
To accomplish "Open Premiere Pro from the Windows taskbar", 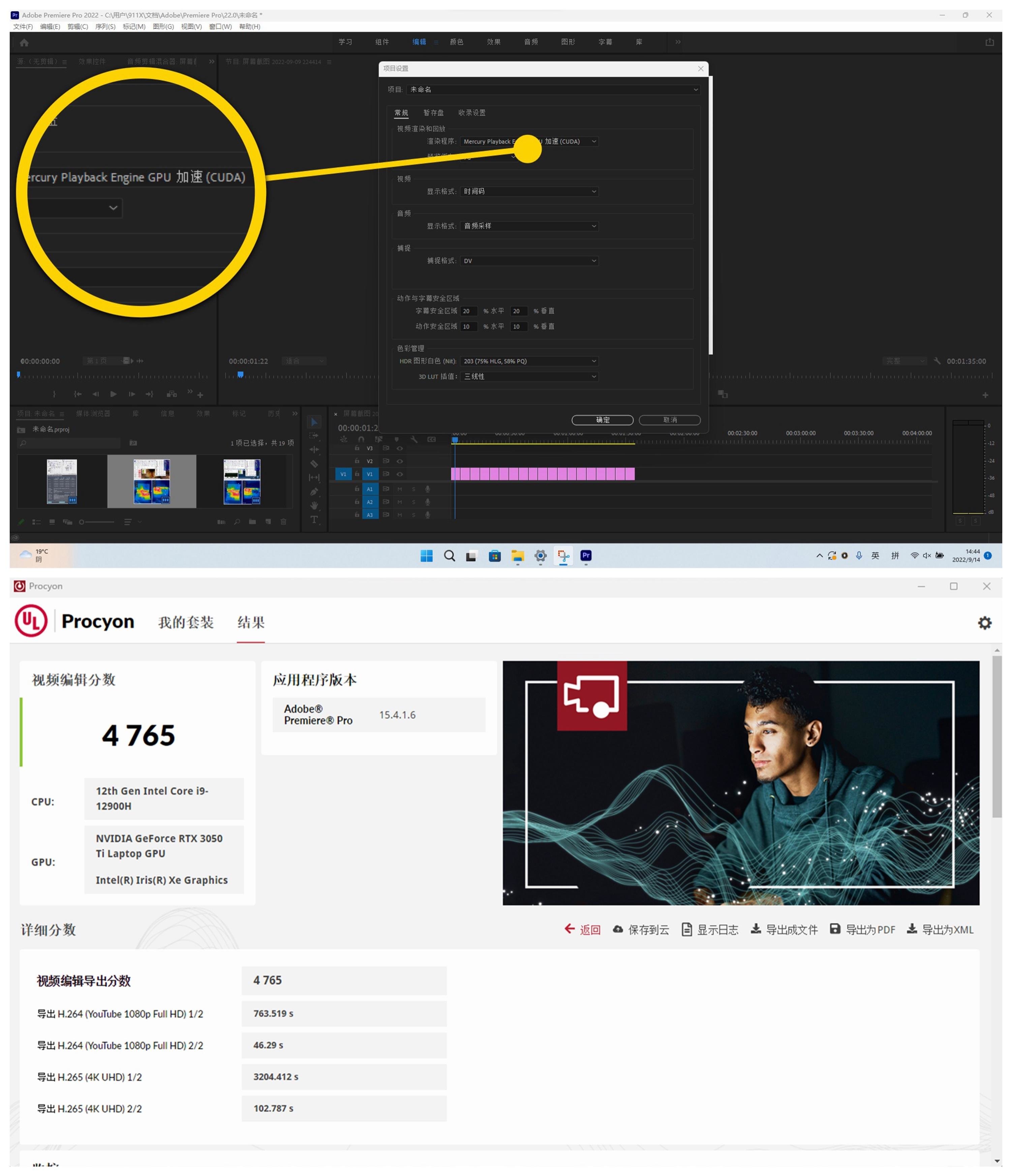I will [586, 556].
